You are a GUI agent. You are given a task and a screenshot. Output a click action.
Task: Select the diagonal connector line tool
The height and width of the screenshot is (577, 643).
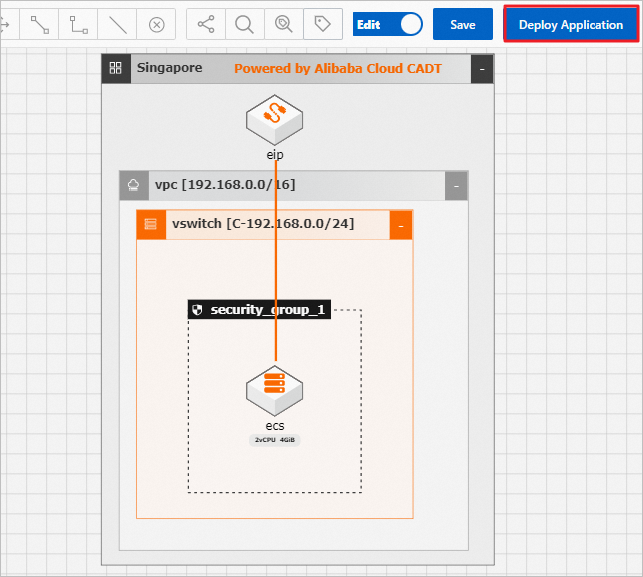click(x=40, y=25)
